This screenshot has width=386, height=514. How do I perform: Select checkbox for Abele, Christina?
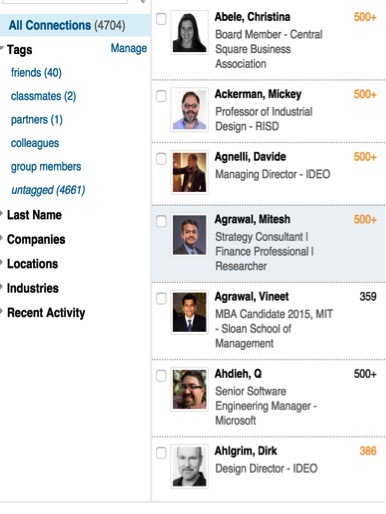161,19
